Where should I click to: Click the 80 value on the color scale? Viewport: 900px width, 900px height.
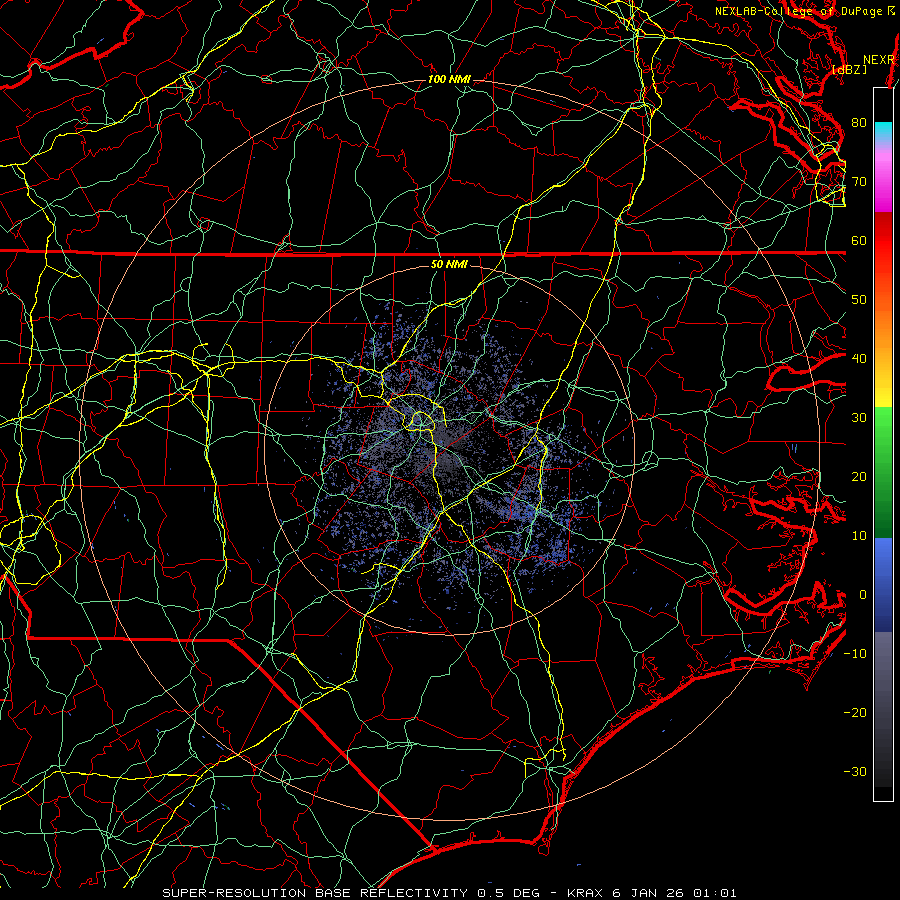[859, 122]
